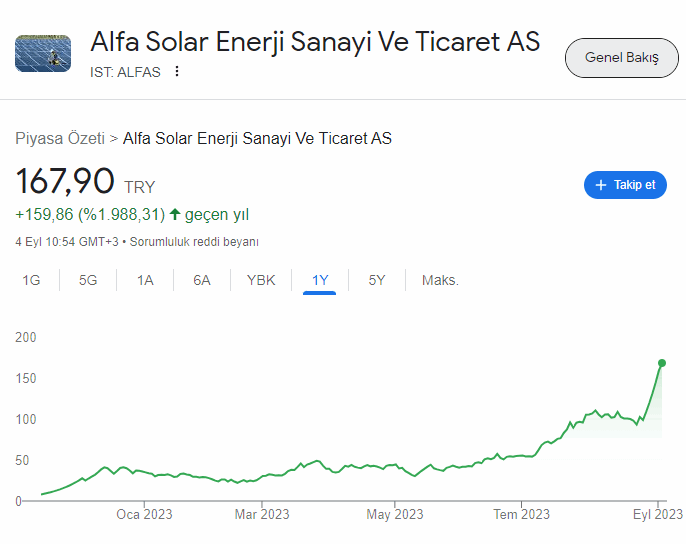Select the 5G time range tab
Viewport: 686px width, 544px height.
click(88, 280)
